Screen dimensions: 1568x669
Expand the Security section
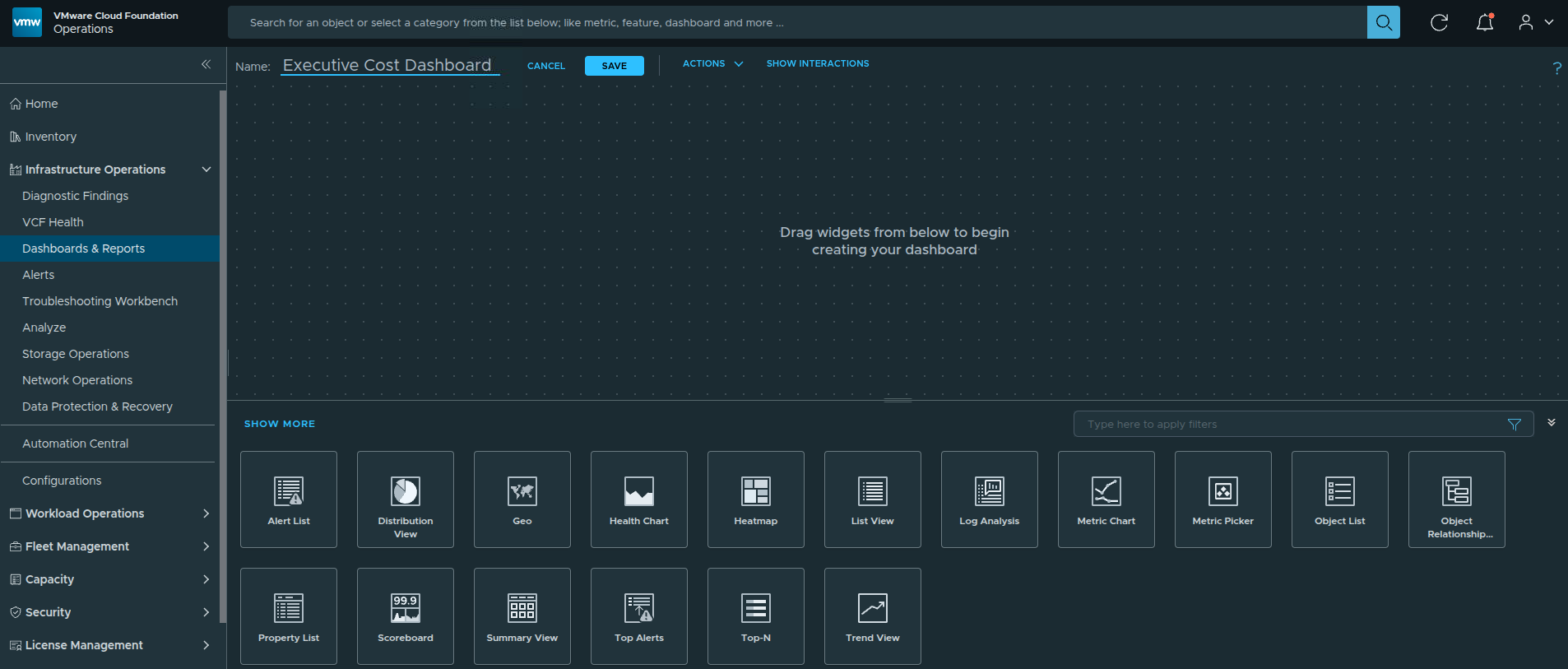tap(206, 612)
